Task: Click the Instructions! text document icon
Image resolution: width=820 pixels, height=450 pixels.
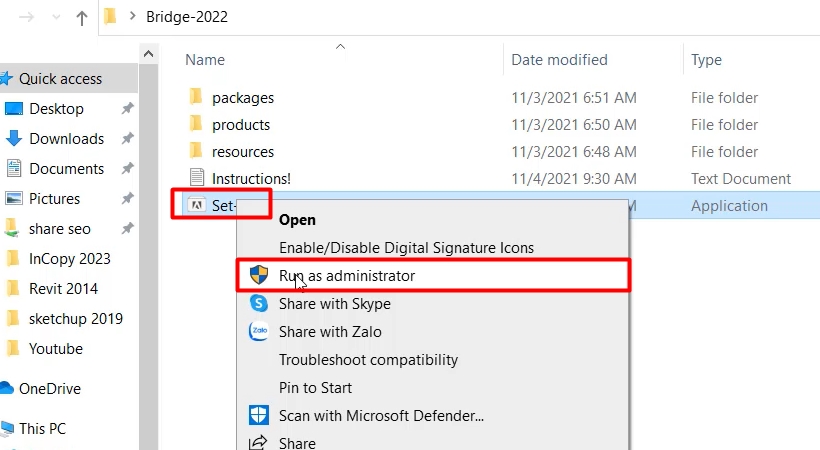Action: pos(196,179)
